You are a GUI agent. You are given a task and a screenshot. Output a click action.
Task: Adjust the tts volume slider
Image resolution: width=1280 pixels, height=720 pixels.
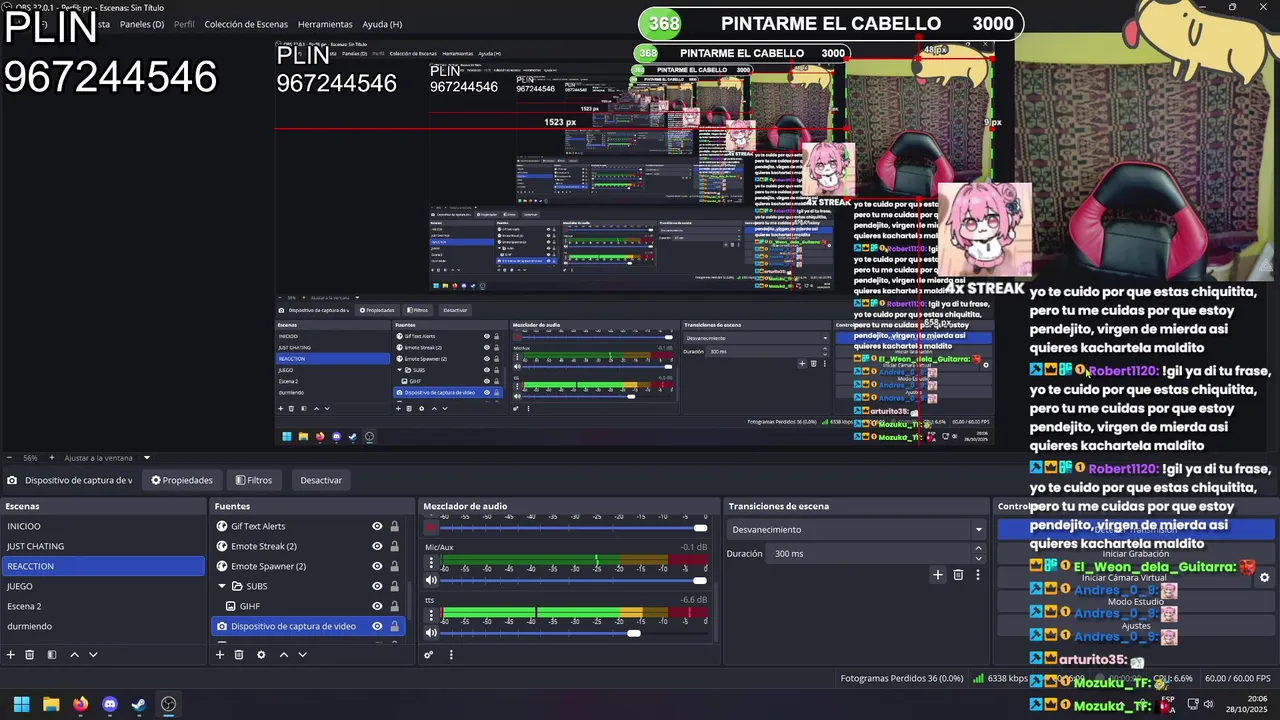574,633
